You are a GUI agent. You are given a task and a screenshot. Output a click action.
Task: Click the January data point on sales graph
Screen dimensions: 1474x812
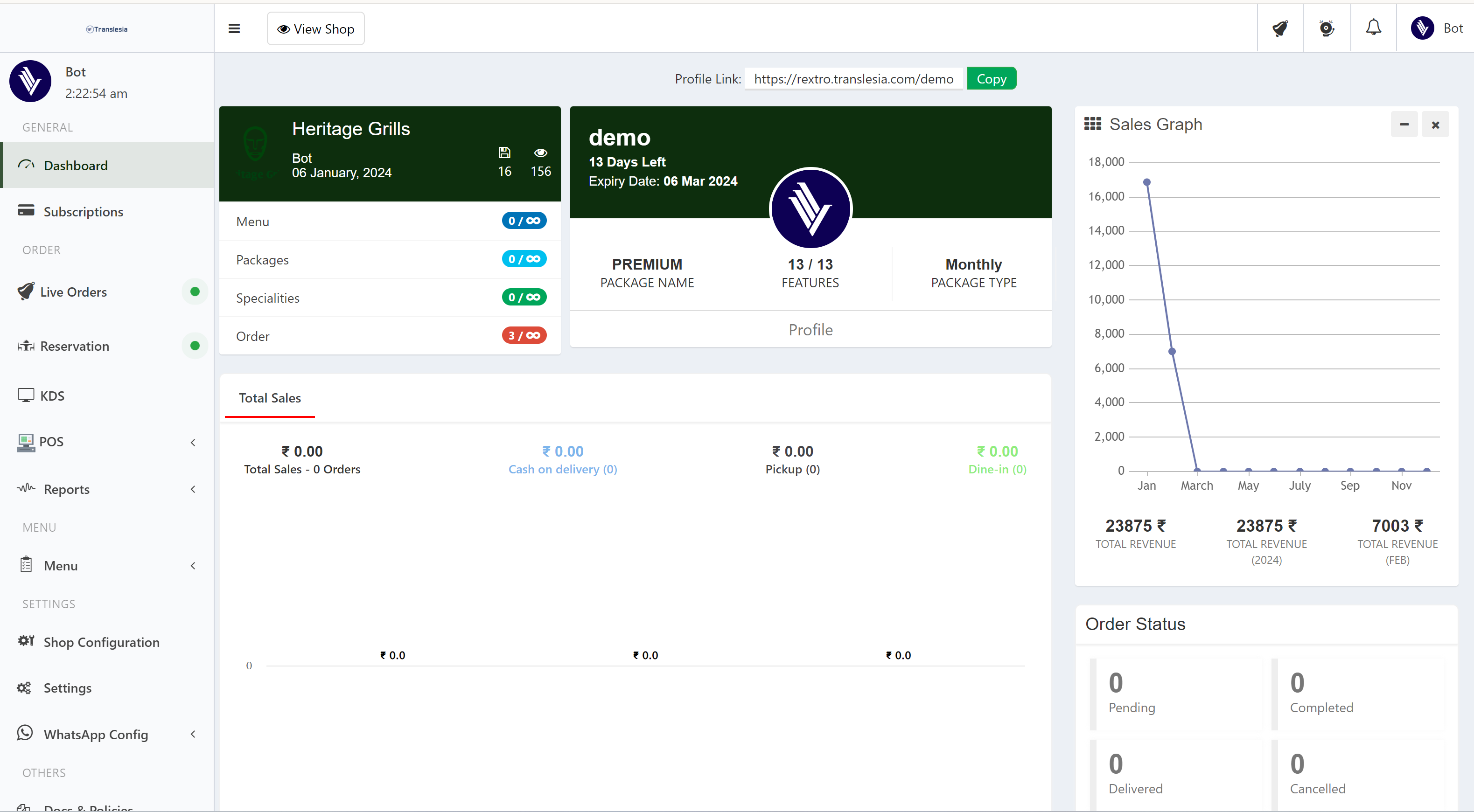[1147, 182]
